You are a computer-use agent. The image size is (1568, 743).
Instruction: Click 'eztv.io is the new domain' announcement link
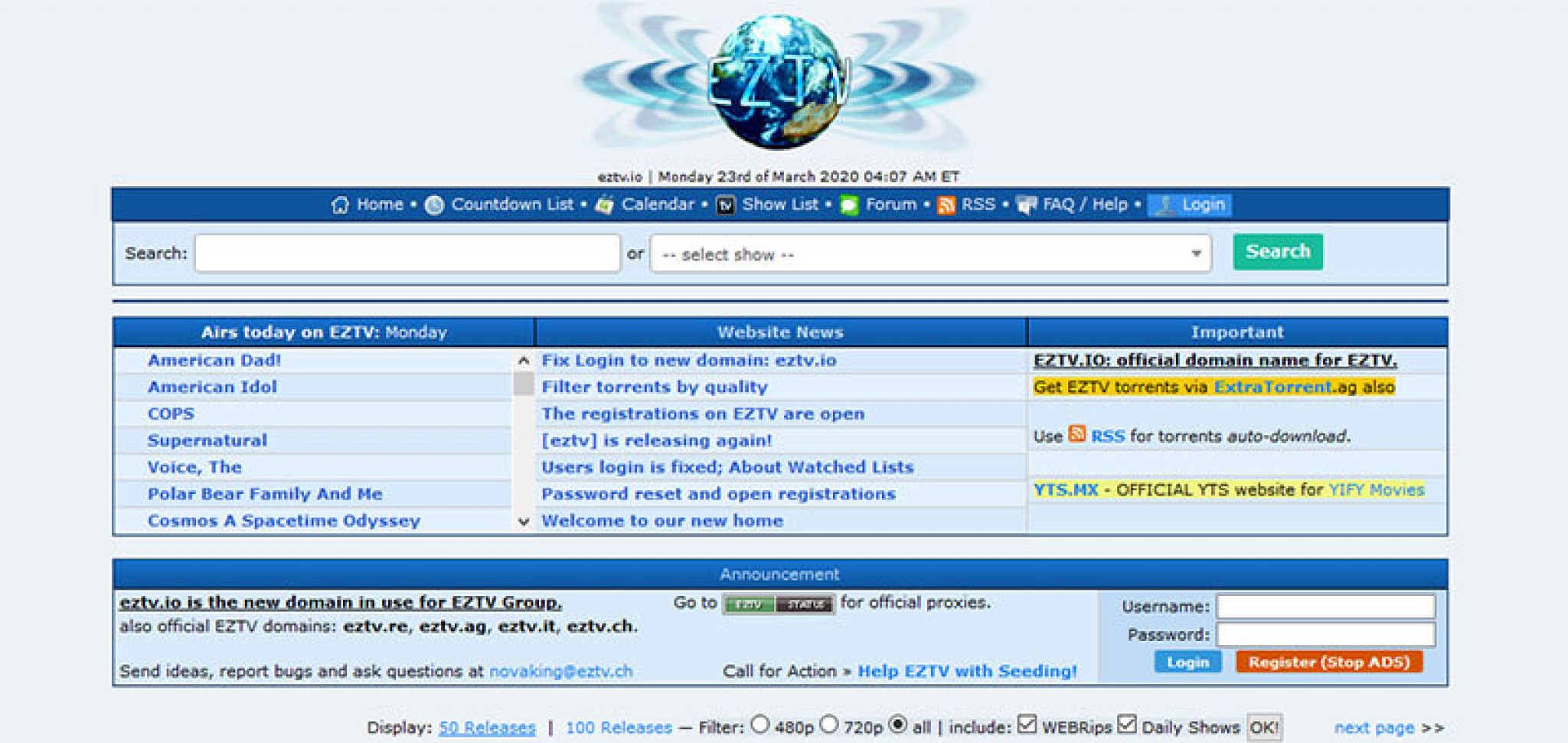(x=341, y=603)
